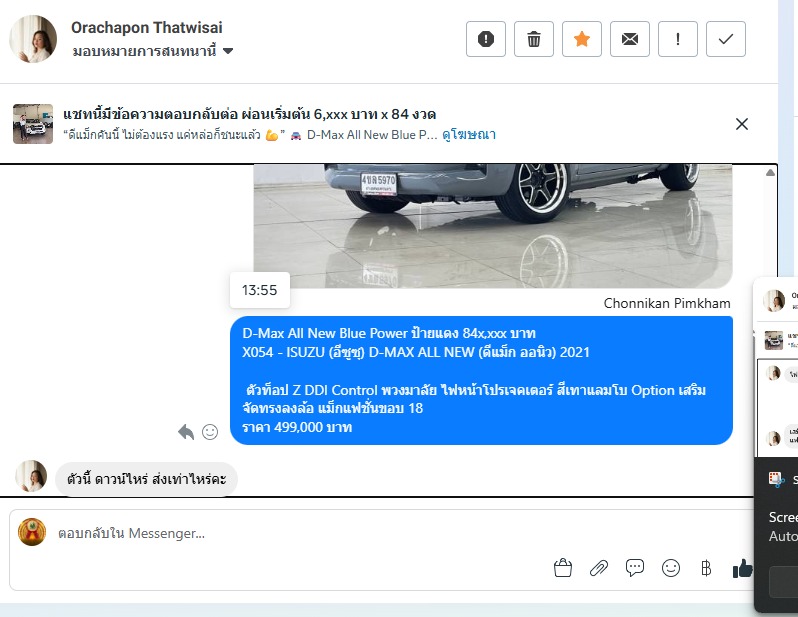Screen dimensions: 798x617
Task: Click the customer's message asking about down payment
Action: [x=146, y=479]
